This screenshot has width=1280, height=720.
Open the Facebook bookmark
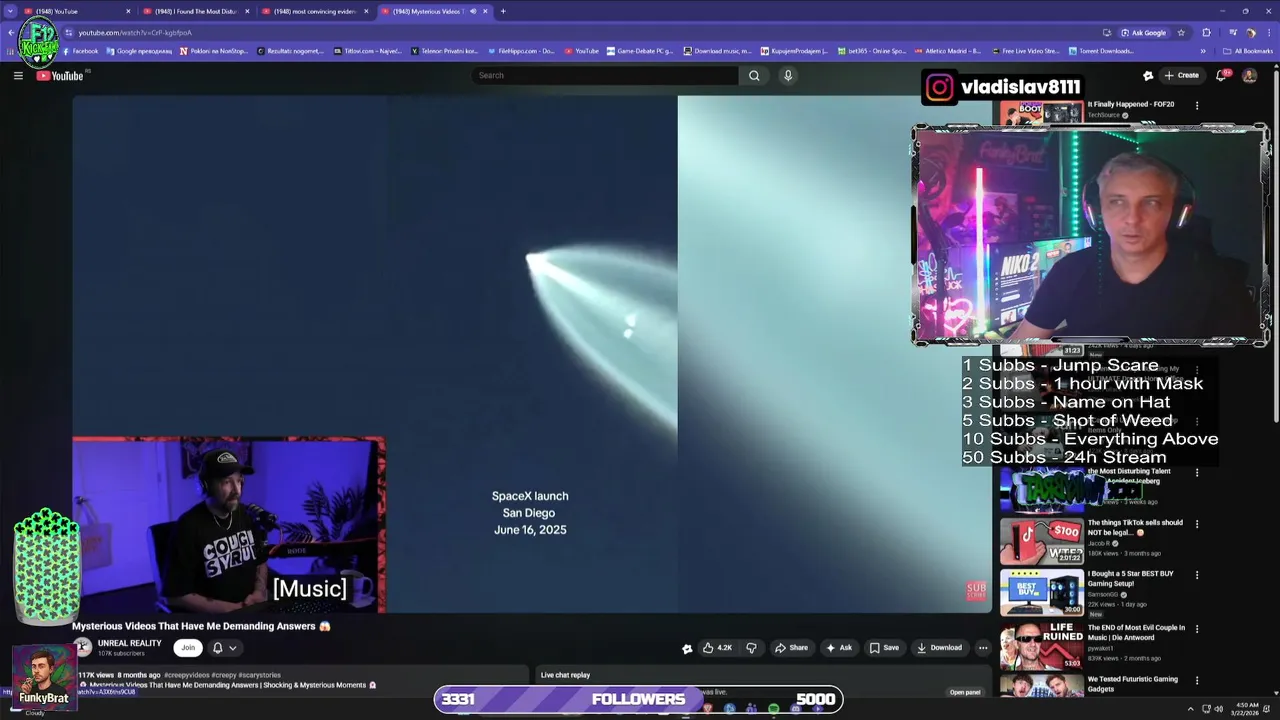coord(80,51)
